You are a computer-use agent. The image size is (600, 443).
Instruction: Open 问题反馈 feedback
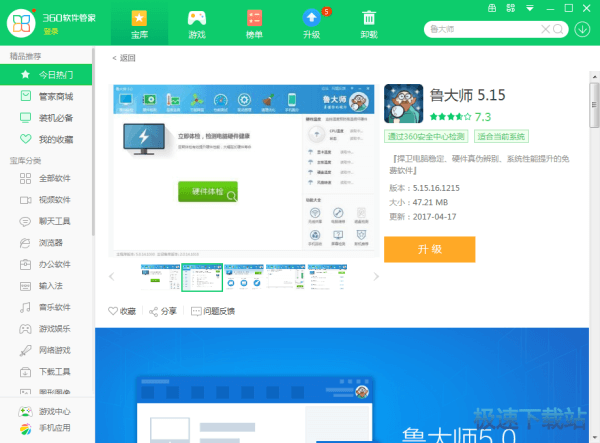click(x=213, y=311)
